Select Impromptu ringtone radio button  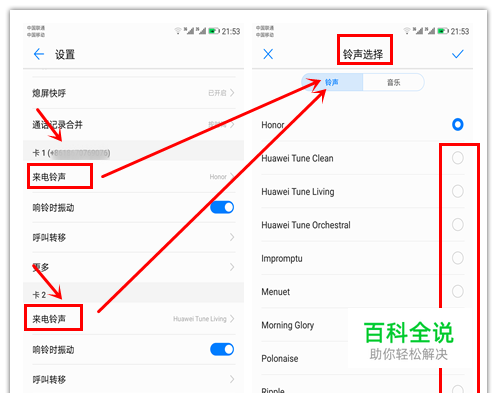point(457,258)
